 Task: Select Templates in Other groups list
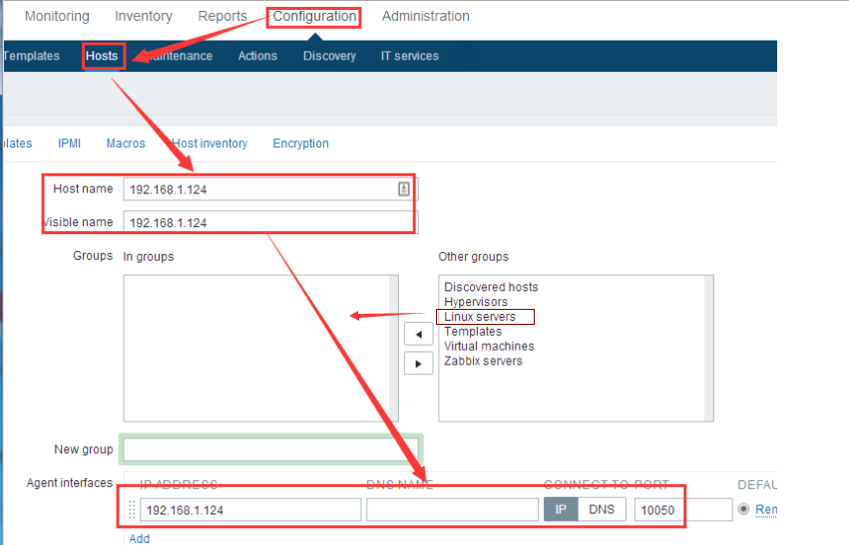[x=473, y=331]
